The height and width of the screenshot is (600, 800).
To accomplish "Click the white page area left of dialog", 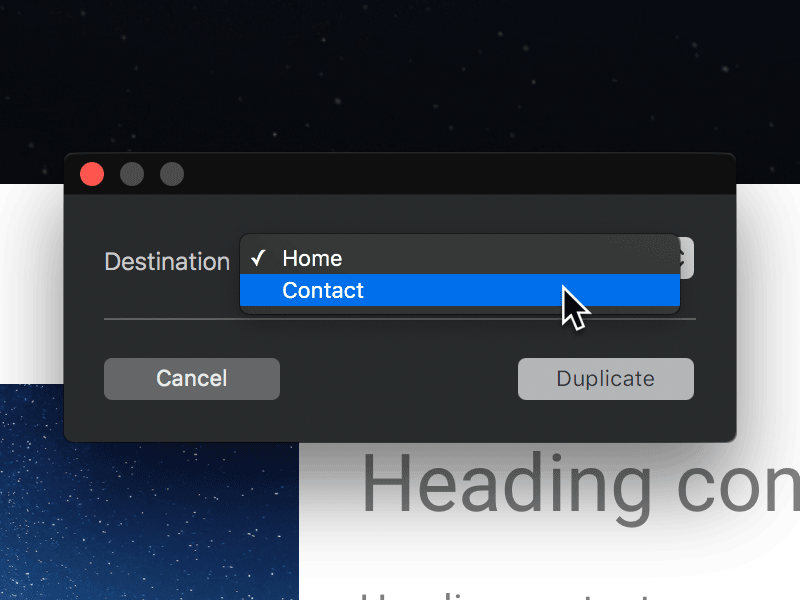I will click(x=32, y=283).
